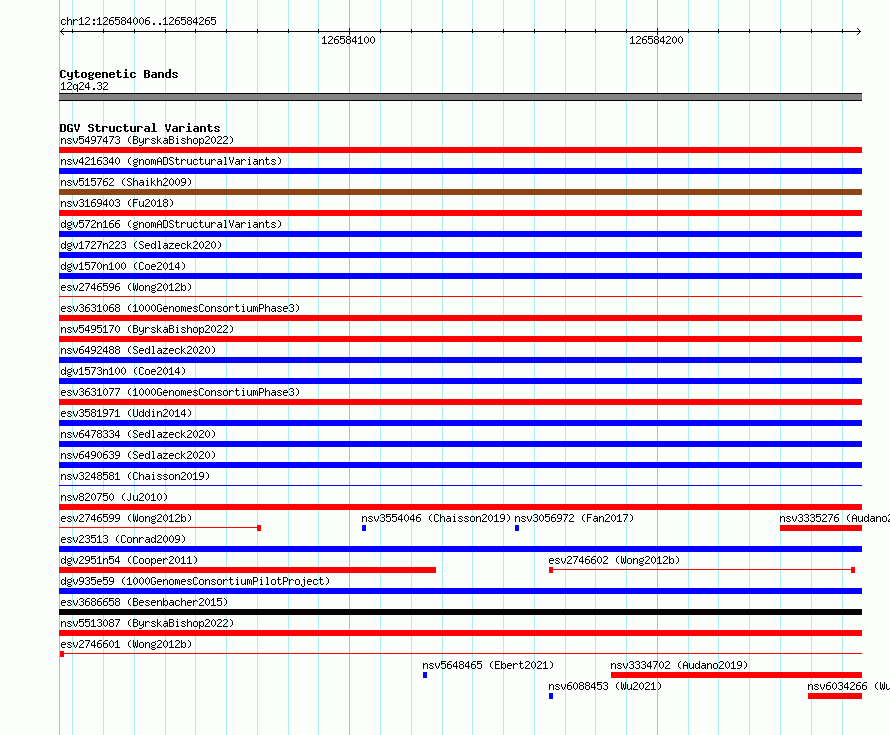Open dgv1727n223 (Sedlazeck2020) label
Image resolution: width=890 pixels, height=735 pixels.
(x=141, y=245)
